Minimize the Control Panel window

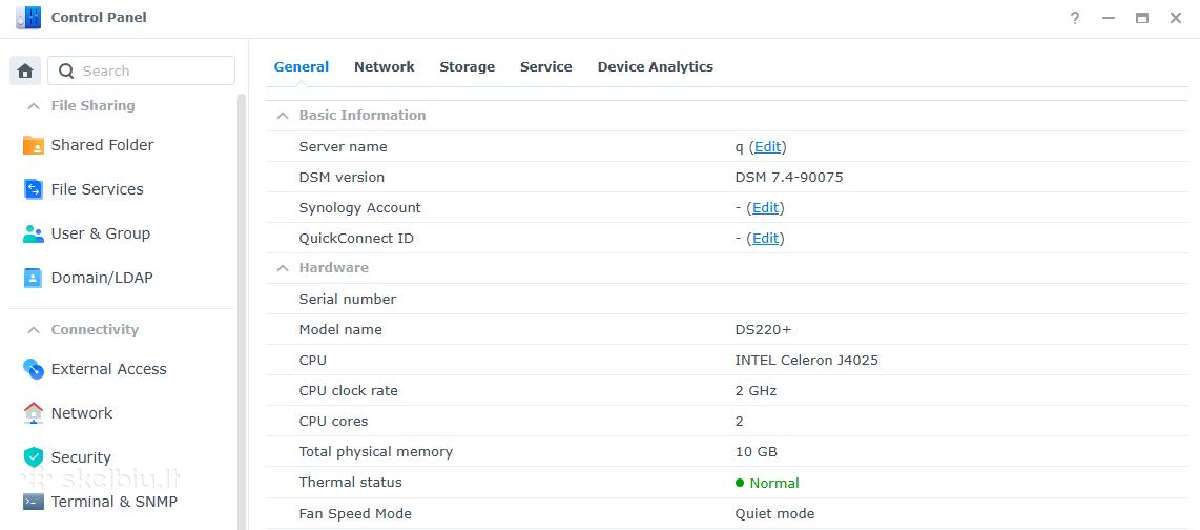coord(1108,18)
